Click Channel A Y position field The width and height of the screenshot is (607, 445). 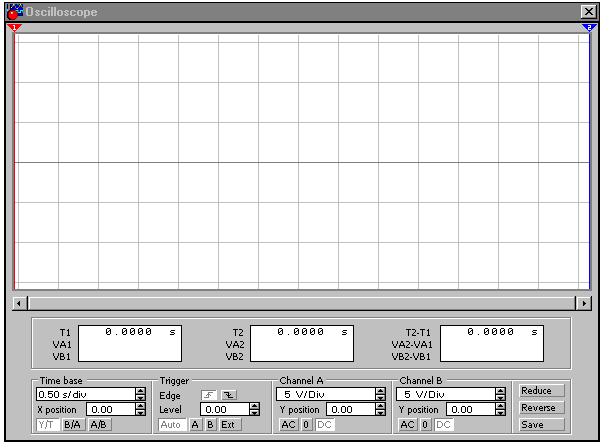point(351,409)
